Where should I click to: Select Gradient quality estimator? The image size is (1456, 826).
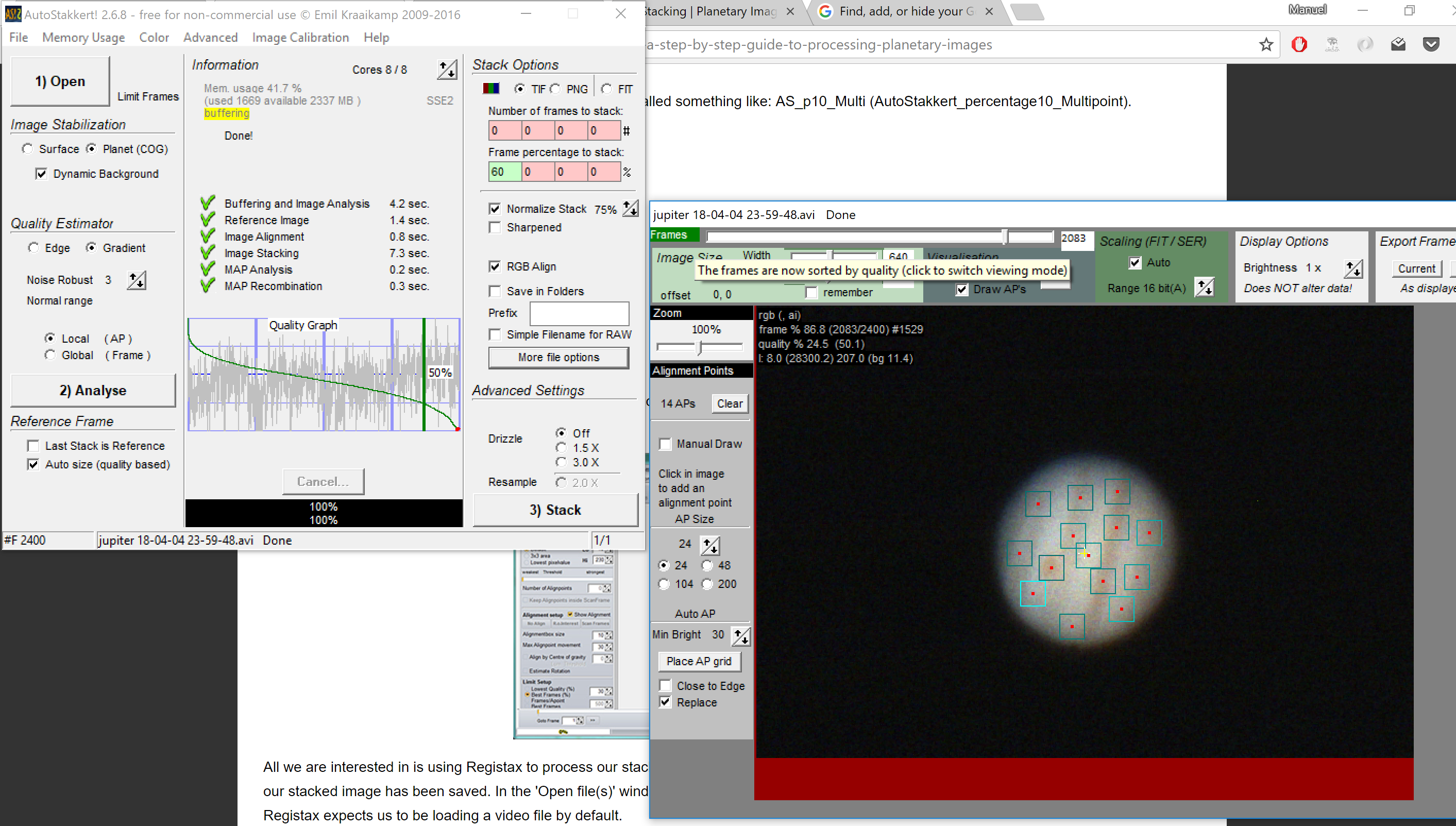(x=91, y=248)
